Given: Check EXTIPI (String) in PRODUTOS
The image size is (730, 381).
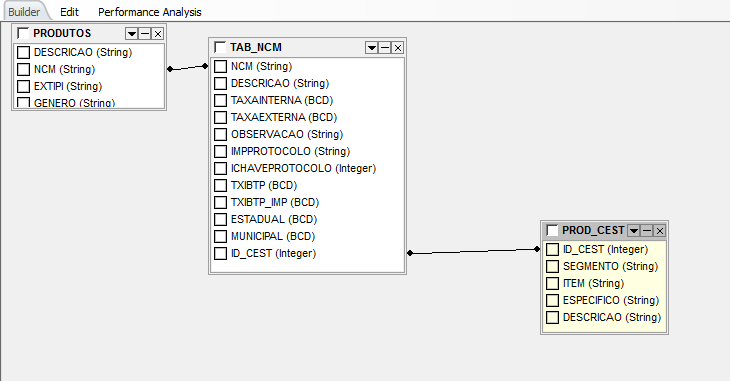Looking at the screenshot, I should pyautogui.click(x=23, y=86).
